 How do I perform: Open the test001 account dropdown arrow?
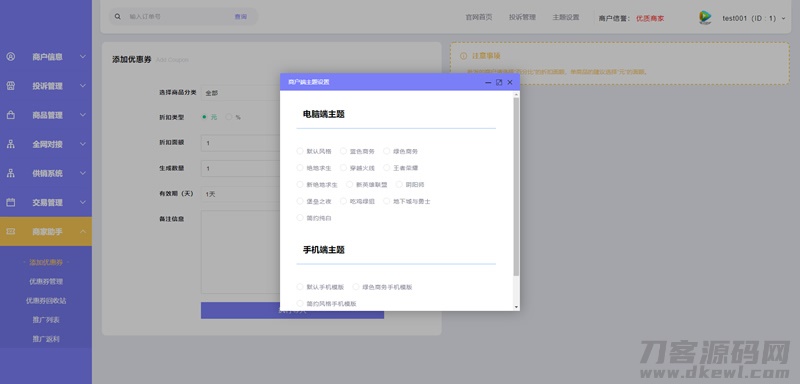[784, 18]
